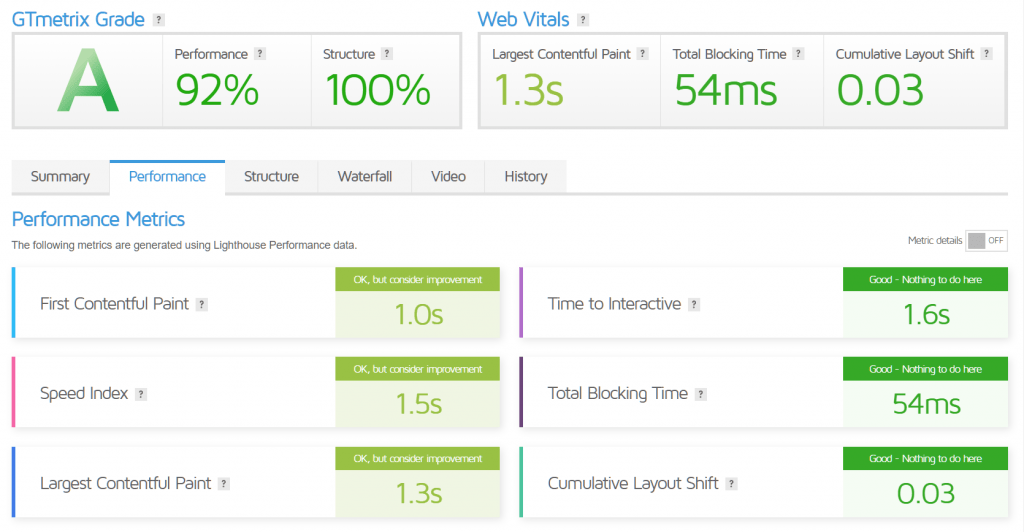Click help icon beside Cumulative Layout Shift metric
The width and height of the screenshot is (1024, 532).
click(732, 484)
